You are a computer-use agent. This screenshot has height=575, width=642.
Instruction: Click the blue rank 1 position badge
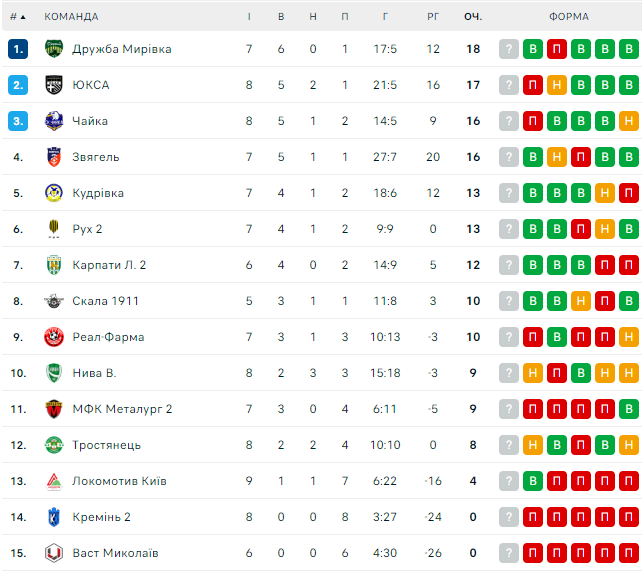(18, 49)
